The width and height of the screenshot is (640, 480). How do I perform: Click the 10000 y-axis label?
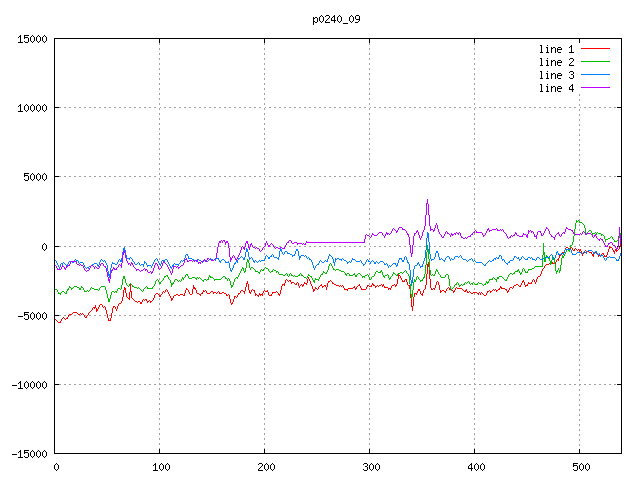tap(32, 108)
